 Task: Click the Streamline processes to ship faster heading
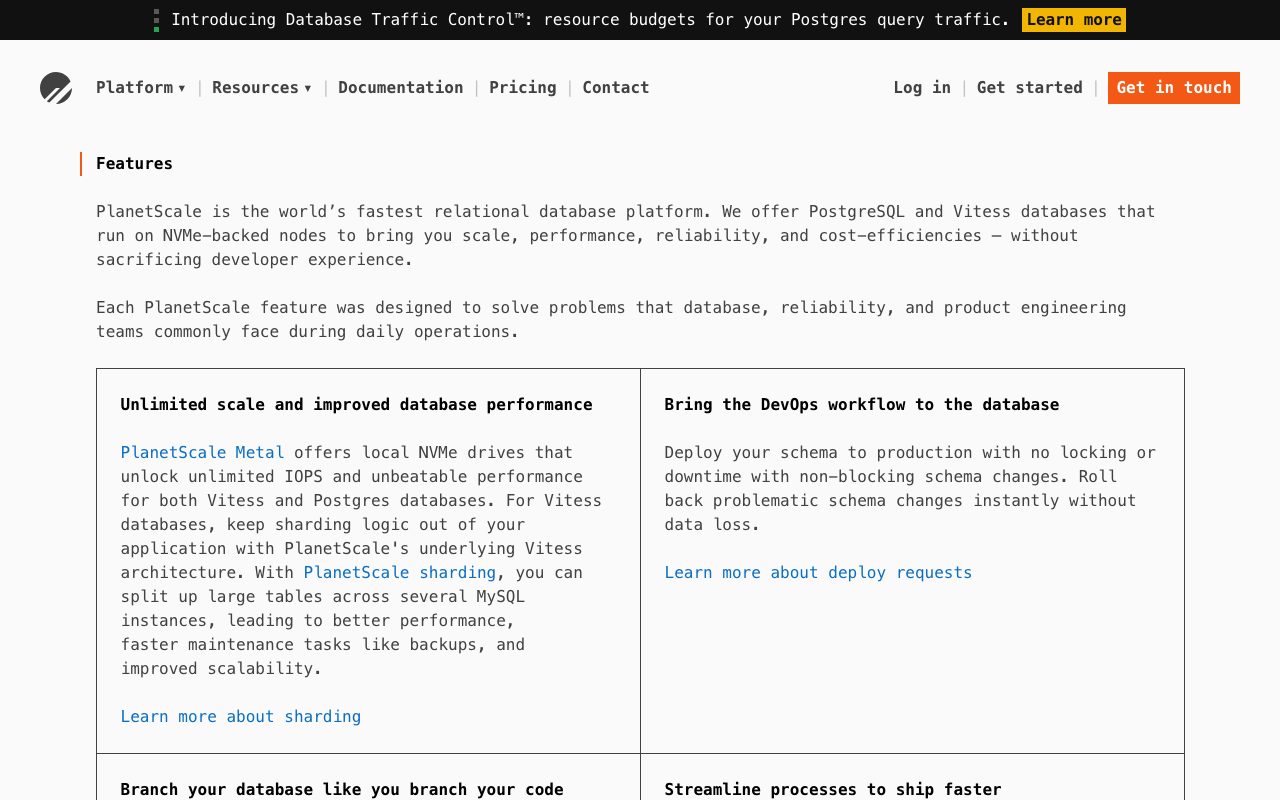click(x=833, y=790)
